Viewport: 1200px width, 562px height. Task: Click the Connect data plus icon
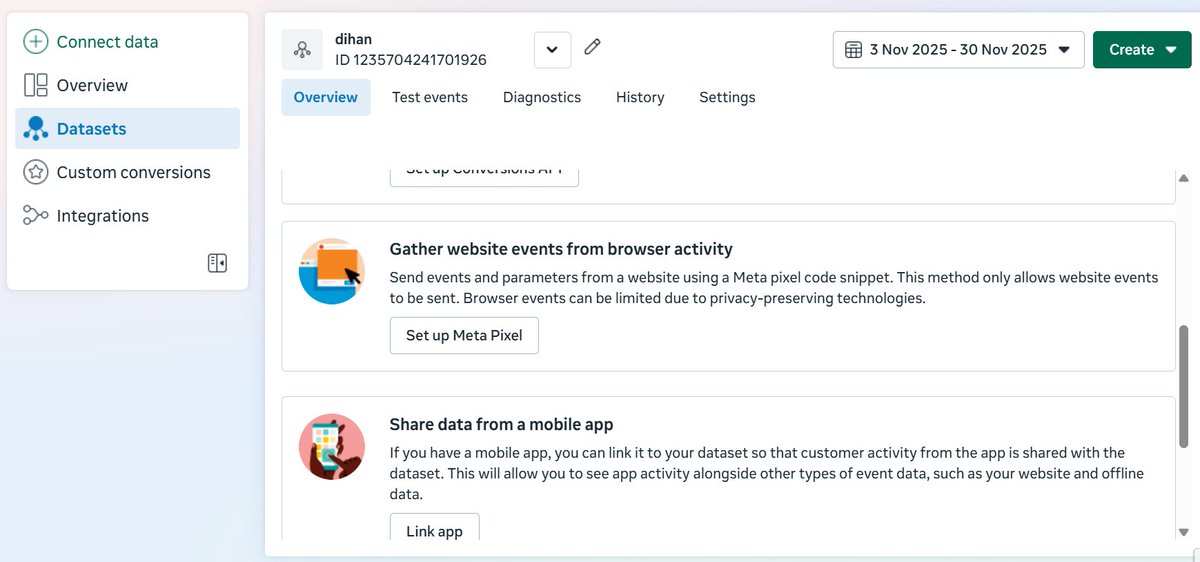[x=36, y=42]
